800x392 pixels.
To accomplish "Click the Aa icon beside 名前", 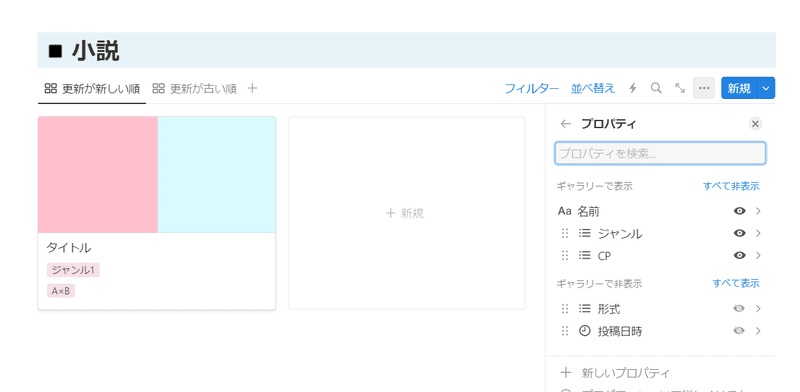I will pos(565,211).
